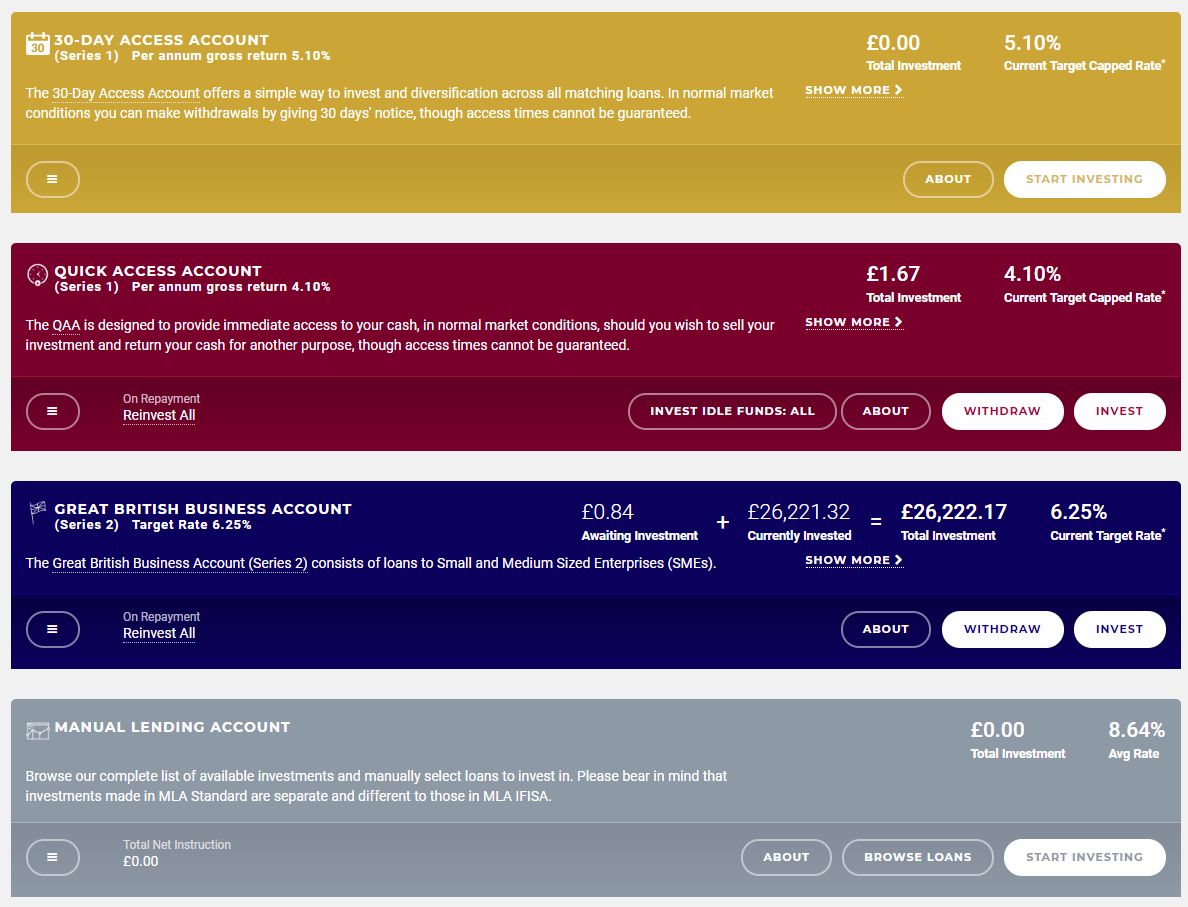Withdraw from the Quick Access Account
This screenshot has height=907, width=1188.
(1002, 411)
